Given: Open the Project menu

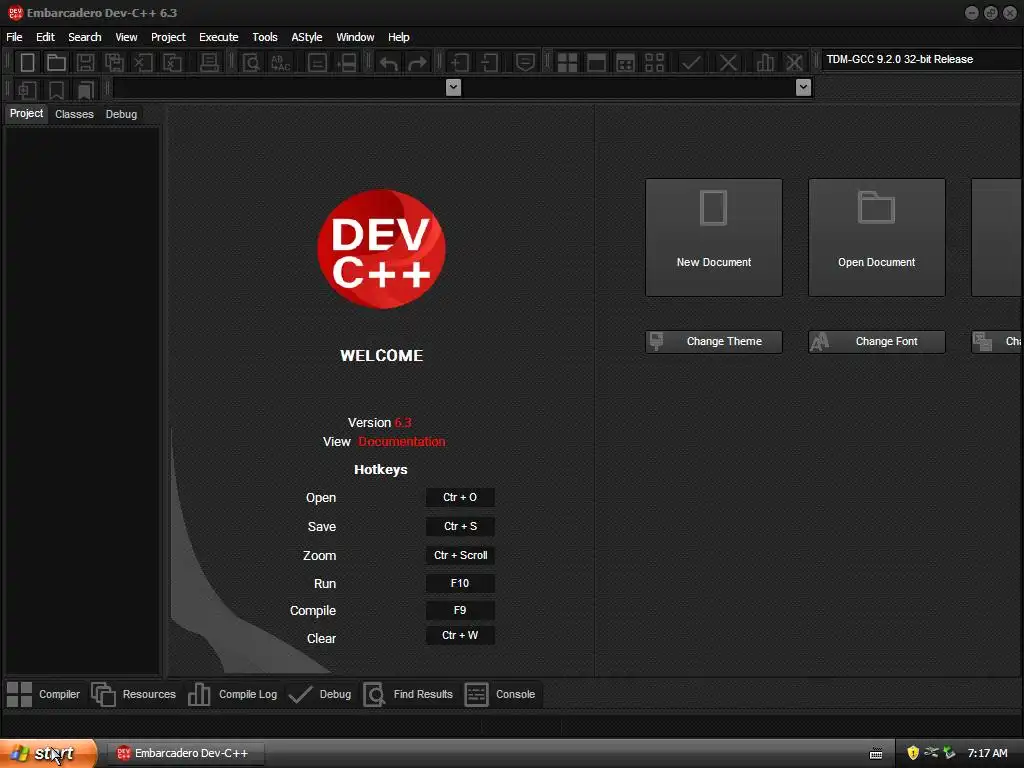Looking at the screenshot, I should 168,37.
